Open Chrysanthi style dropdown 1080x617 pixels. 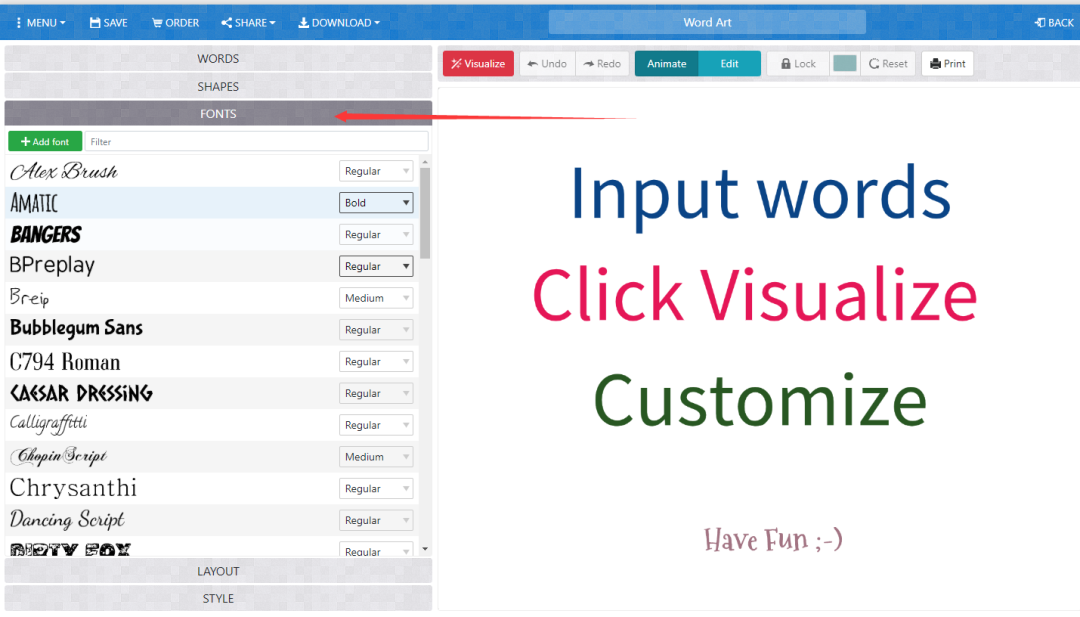click(376, 488)
